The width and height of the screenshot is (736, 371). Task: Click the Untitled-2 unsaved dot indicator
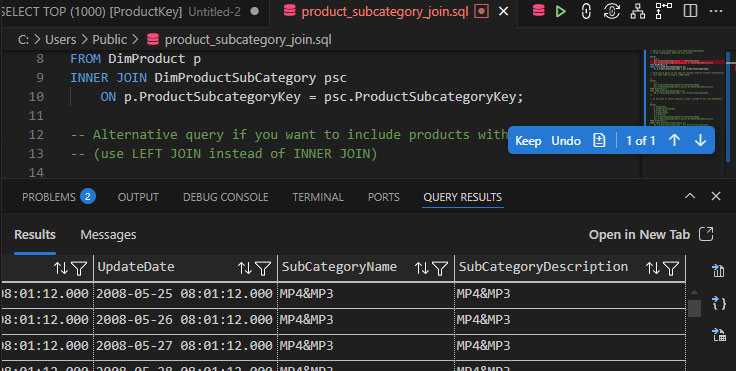pyautogui.click(x=254, y=11)
